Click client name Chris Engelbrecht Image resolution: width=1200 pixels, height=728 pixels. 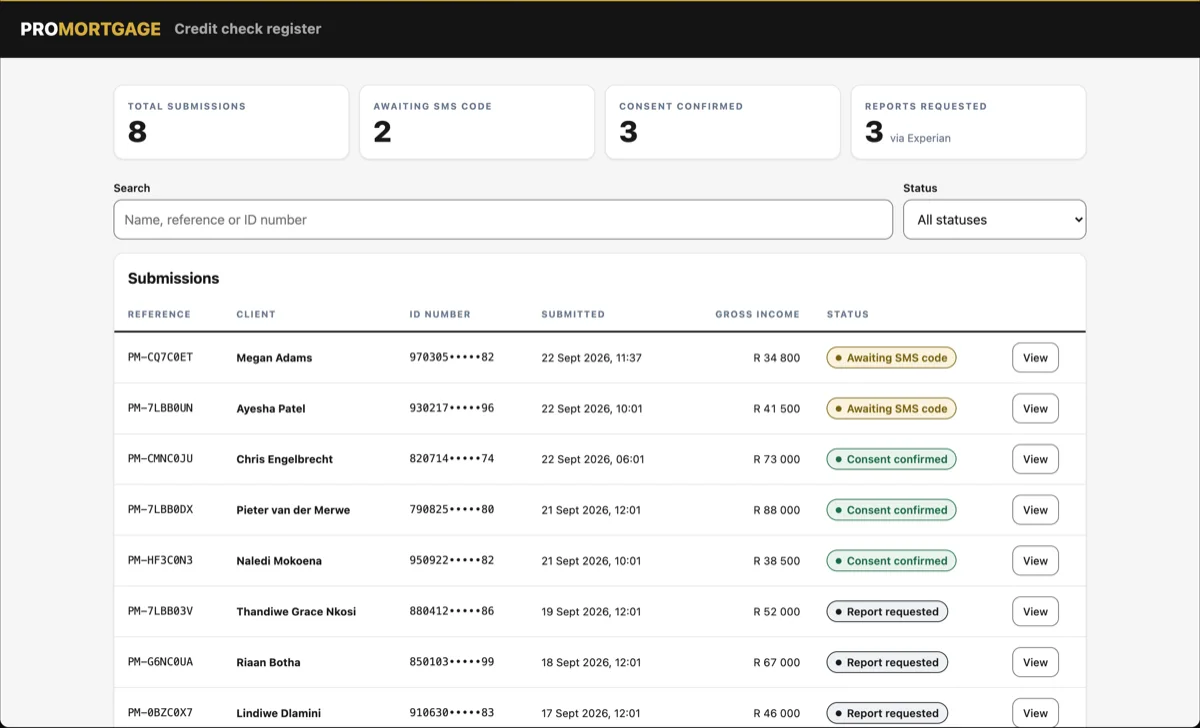[x=285, y=460]
